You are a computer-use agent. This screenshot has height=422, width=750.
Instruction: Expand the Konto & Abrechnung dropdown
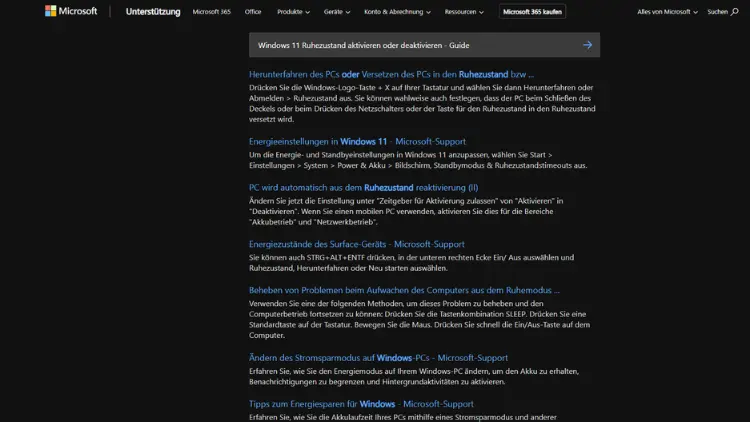coord(397,11)
